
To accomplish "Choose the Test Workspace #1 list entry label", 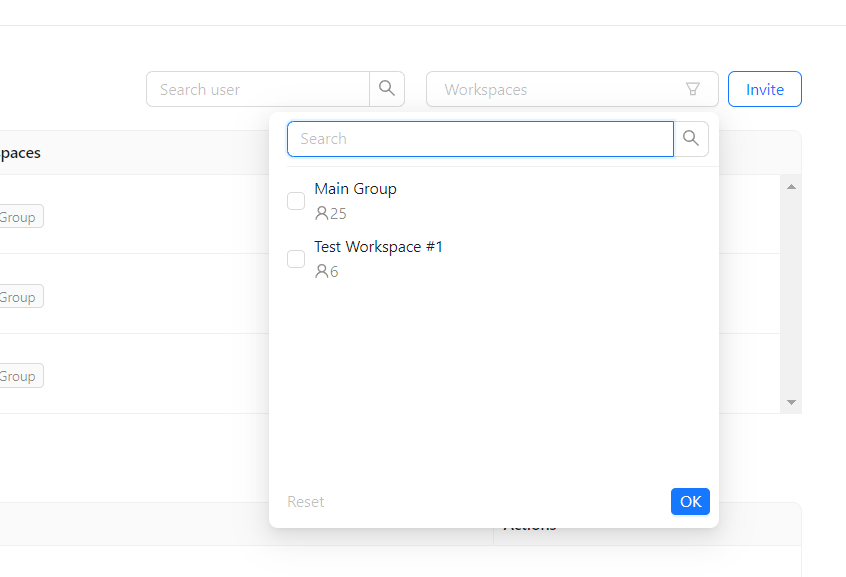I will (378, 247).
